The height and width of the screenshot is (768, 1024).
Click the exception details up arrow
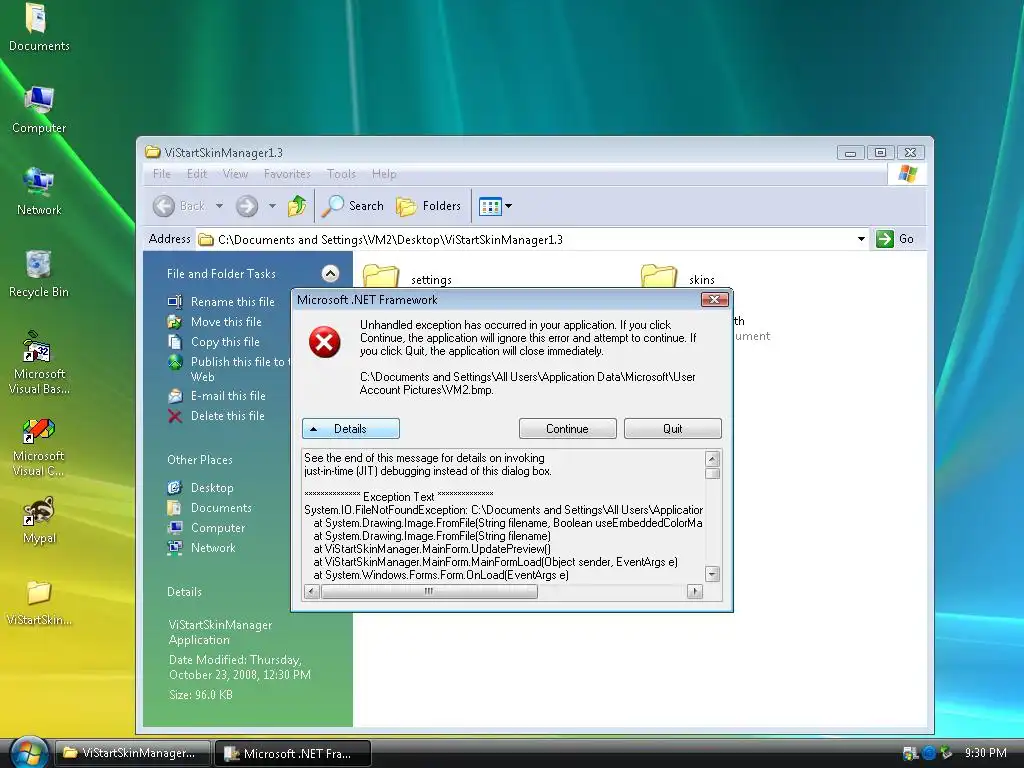tap(712, 458)
